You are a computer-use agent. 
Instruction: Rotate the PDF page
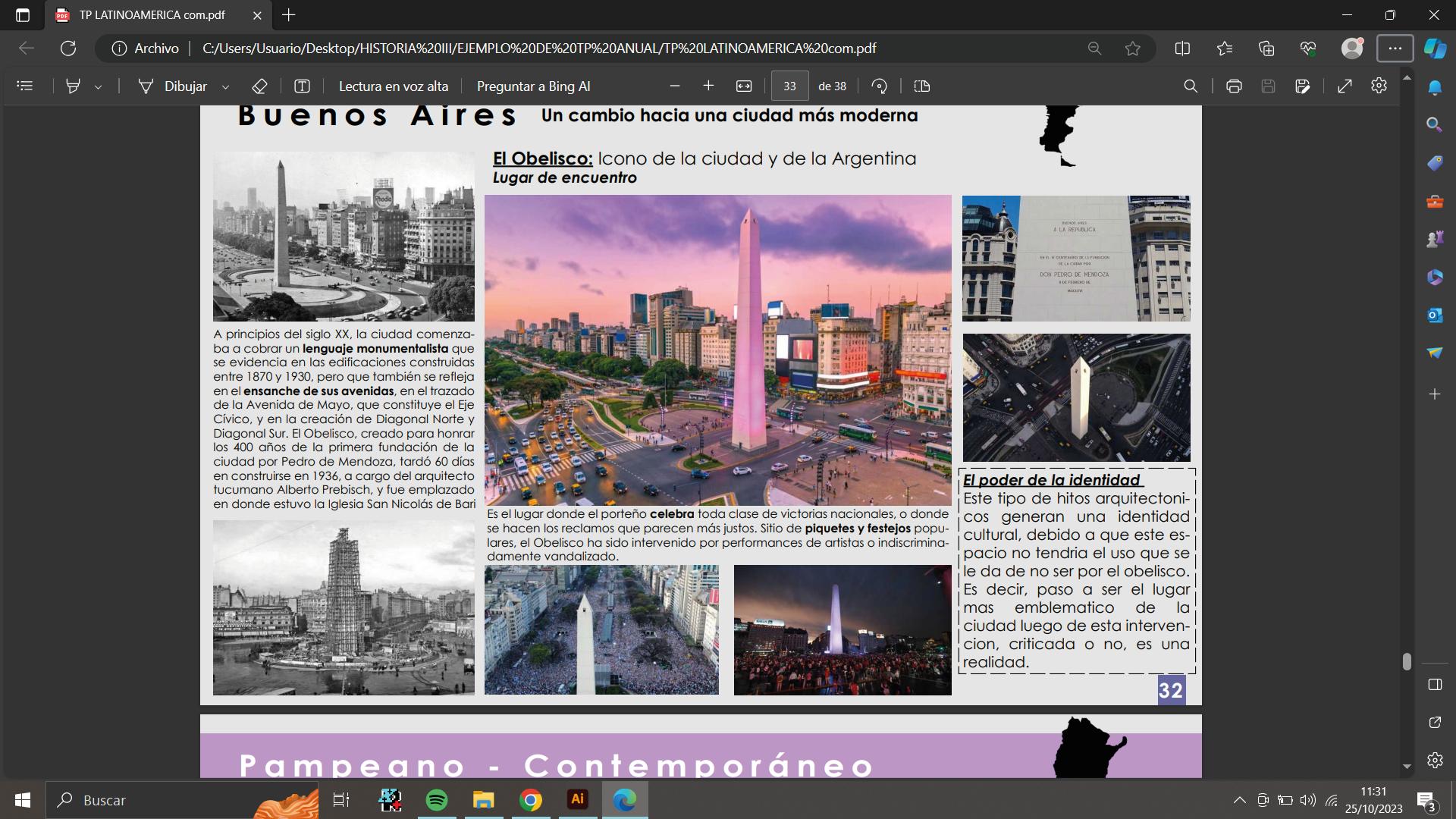(880, 86)
